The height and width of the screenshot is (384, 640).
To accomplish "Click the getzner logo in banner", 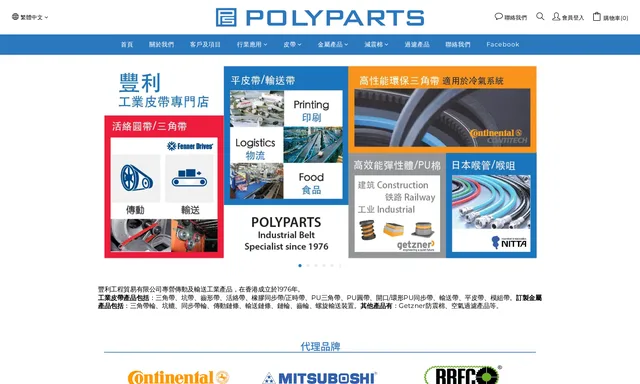I will point(416,245).
